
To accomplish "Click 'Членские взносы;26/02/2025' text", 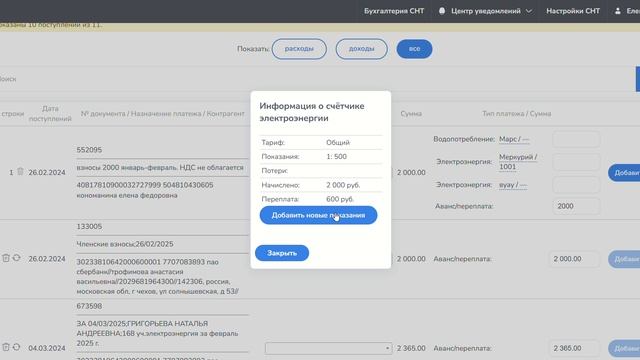I will pos(125,244).
